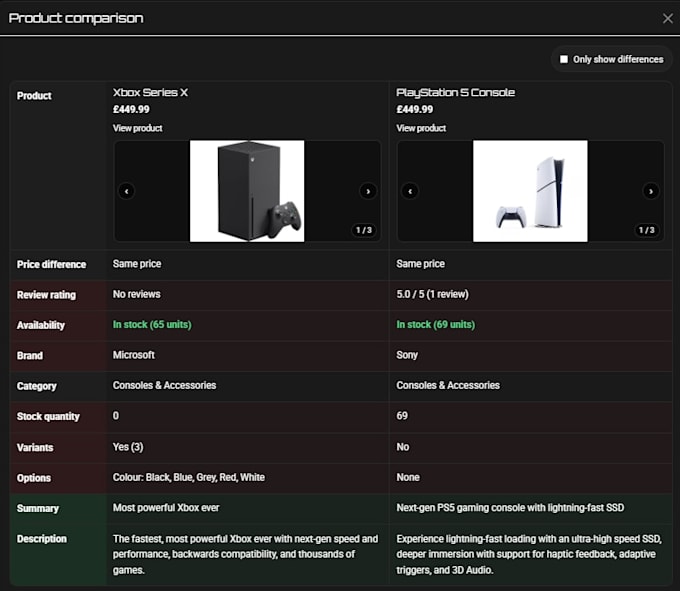Select the Xbox Series X product title
This screenshot has width=680, height=591.
[x=150, y=92]
